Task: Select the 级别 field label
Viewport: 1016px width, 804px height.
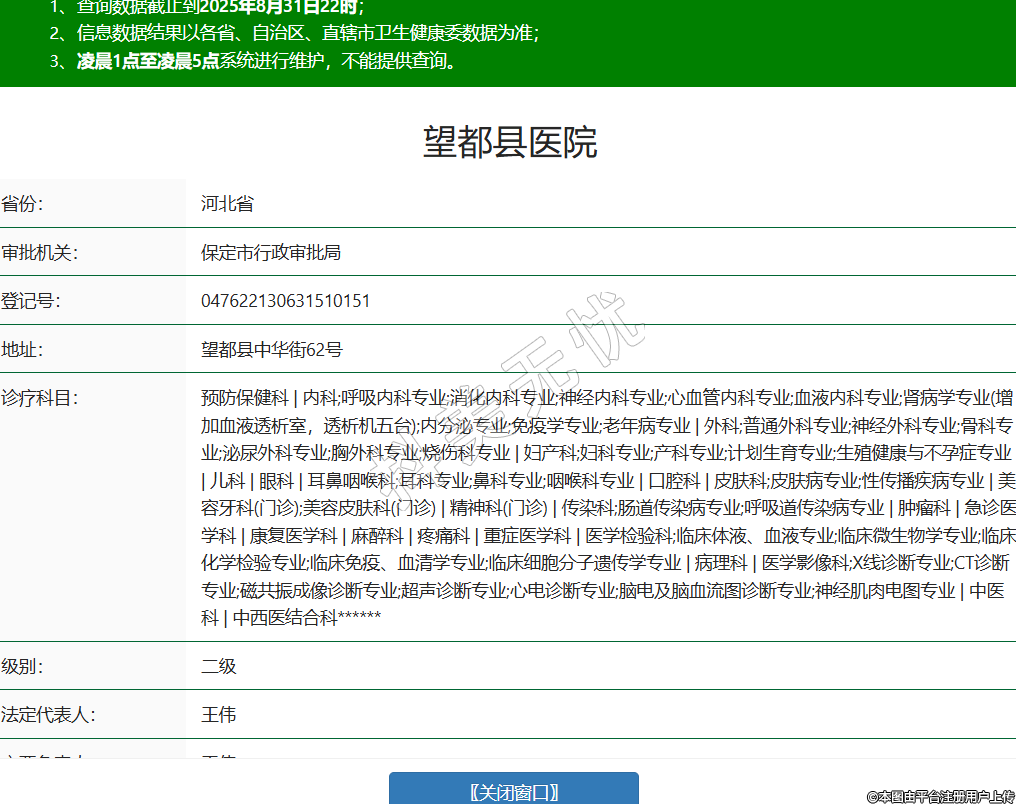Action: click(24, 666)
